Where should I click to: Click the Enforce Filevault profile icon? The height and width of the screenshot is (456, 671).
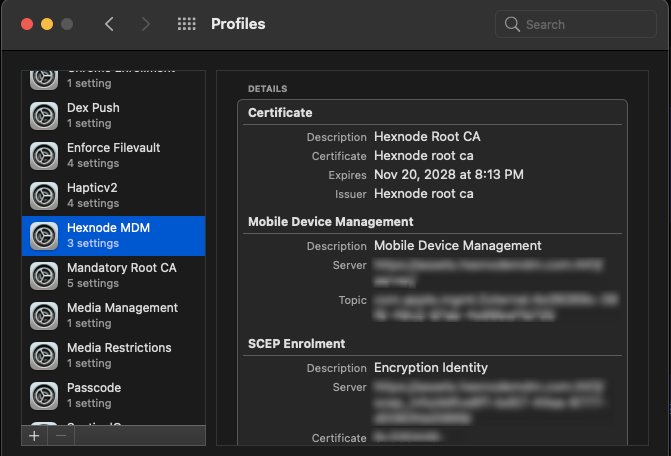44,156
